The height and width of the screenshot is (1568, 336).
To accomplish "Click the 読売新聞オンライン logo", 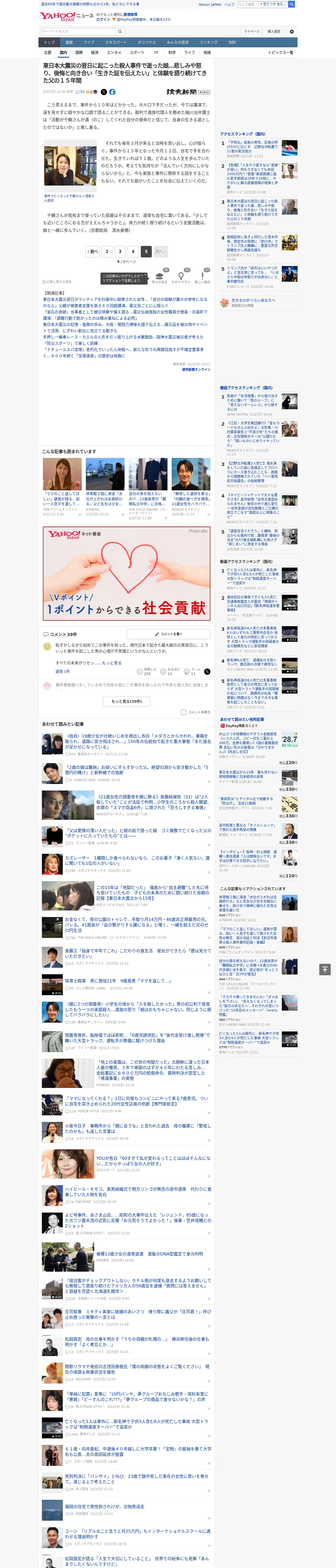I will pos(188,92).
